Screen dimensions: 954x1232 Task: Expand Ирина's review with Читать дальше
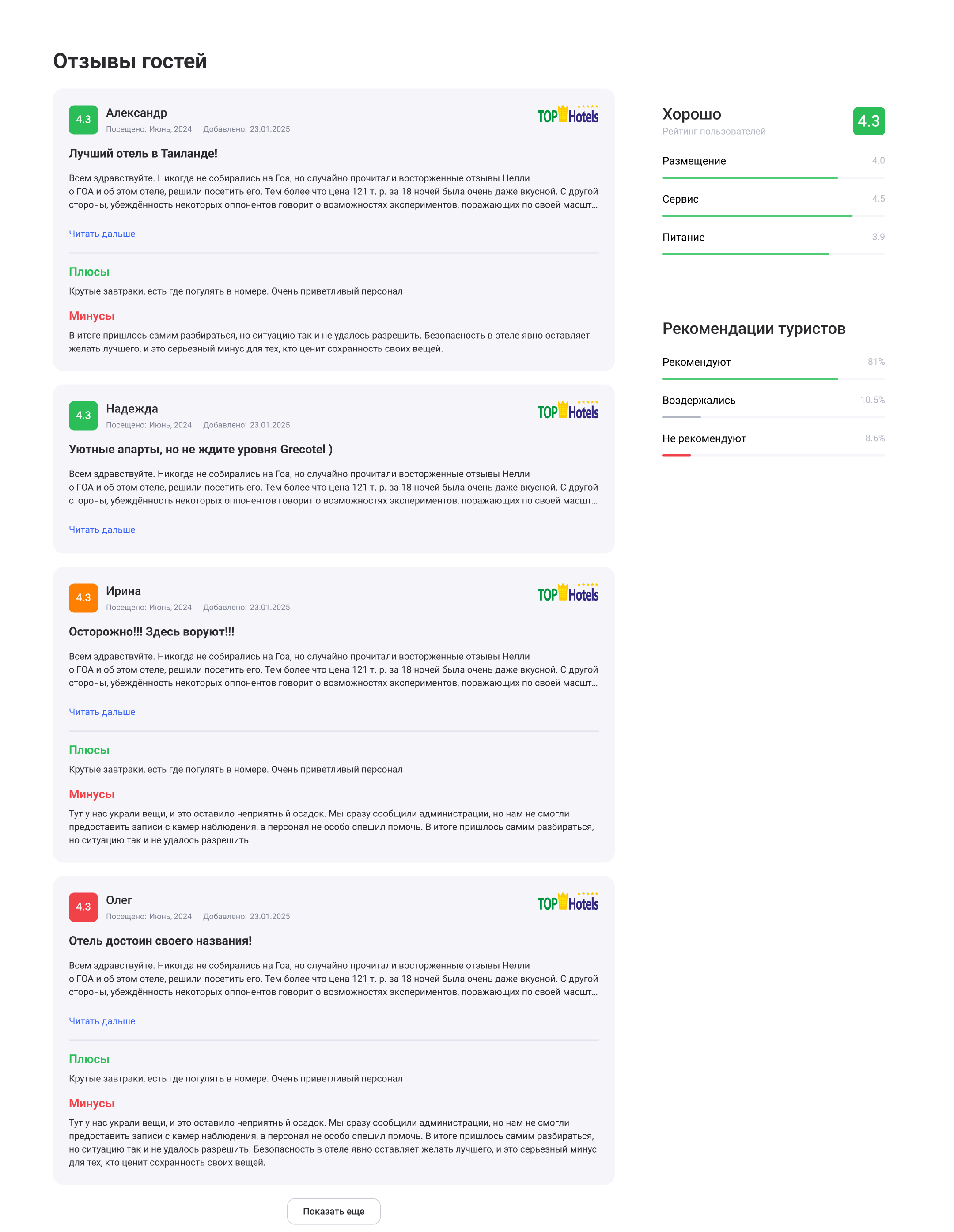click(102, 712)
